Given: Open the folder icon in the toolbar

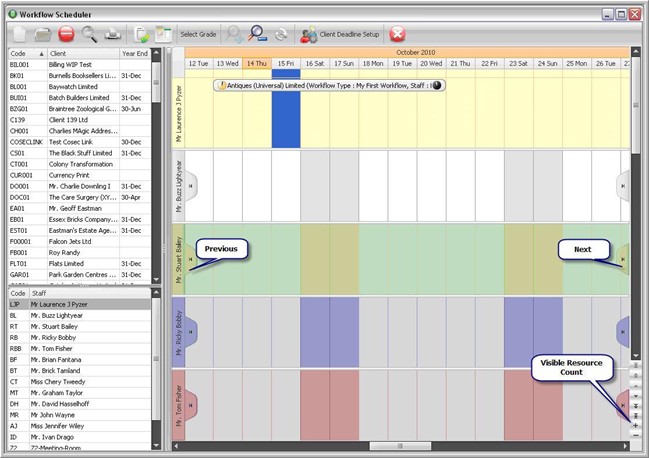Looking at the screenshot, I should [42, 34].
